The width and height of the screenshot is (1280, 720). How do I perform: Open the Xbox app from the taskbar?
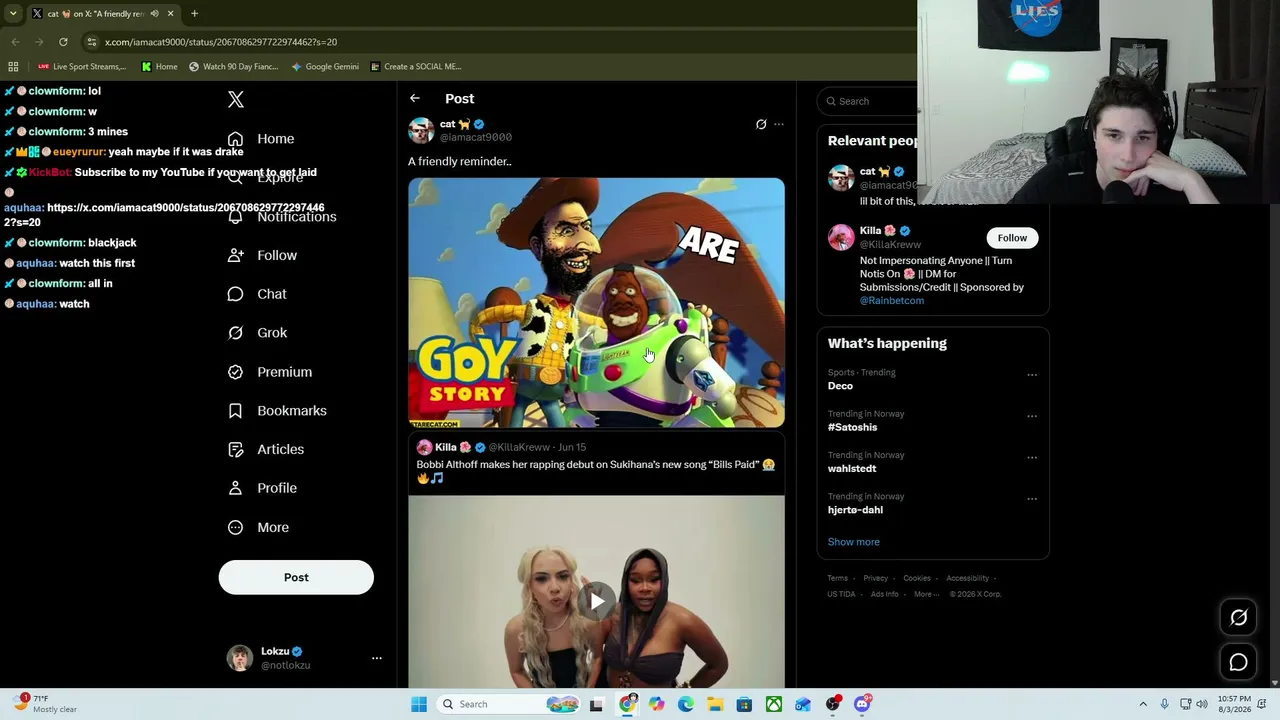[774, 704]
